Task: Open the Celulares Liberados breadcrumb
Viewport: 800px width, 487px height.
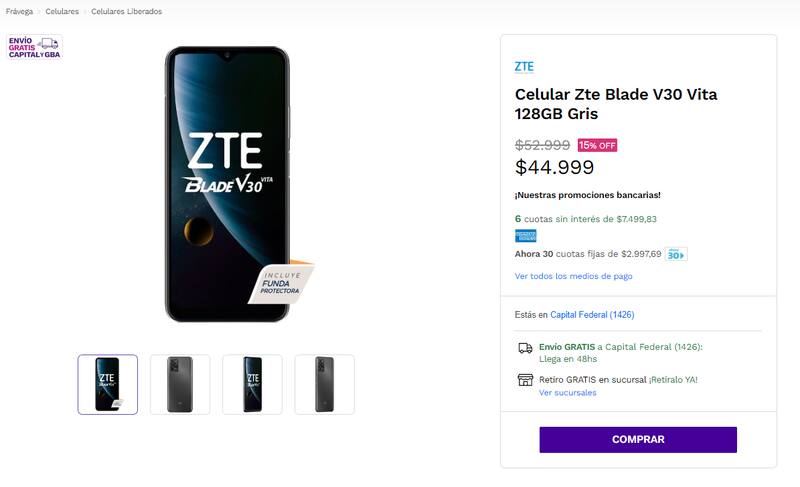Action: pyautogui.click(x=126, y=12)
